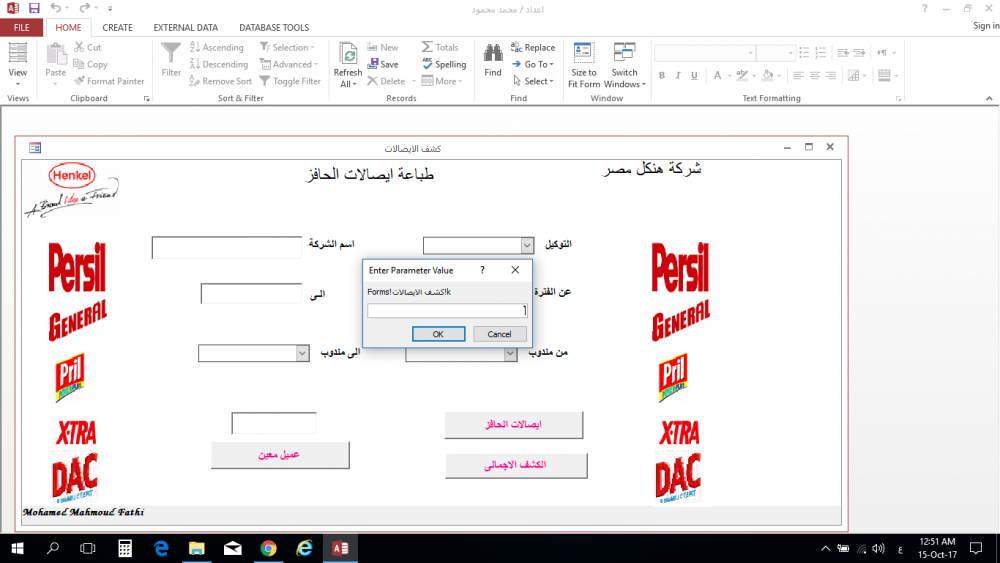Open the الى مندوب combo box arrow

(x=302, y=353)
